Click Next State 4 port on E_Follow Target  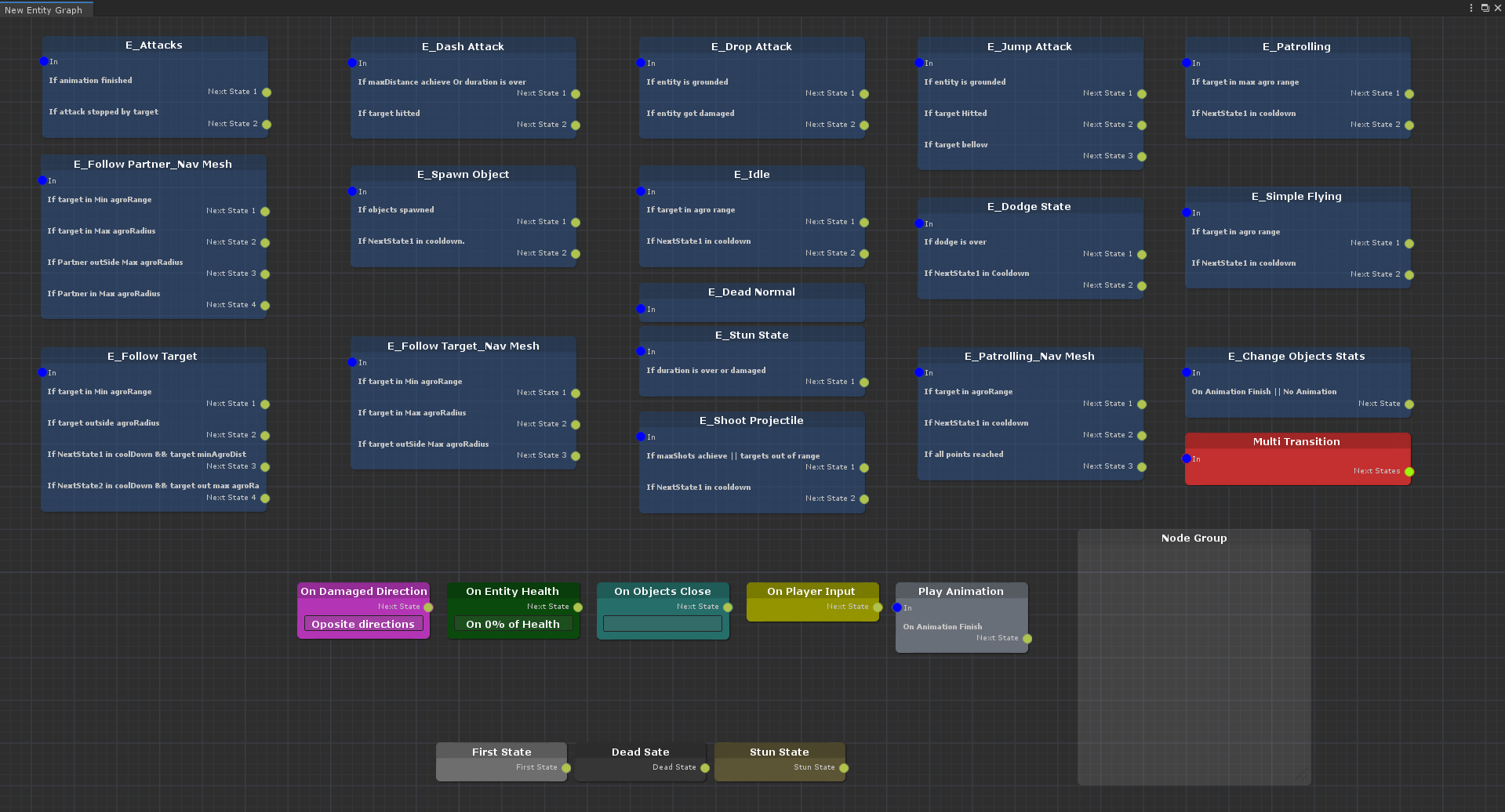265,498
